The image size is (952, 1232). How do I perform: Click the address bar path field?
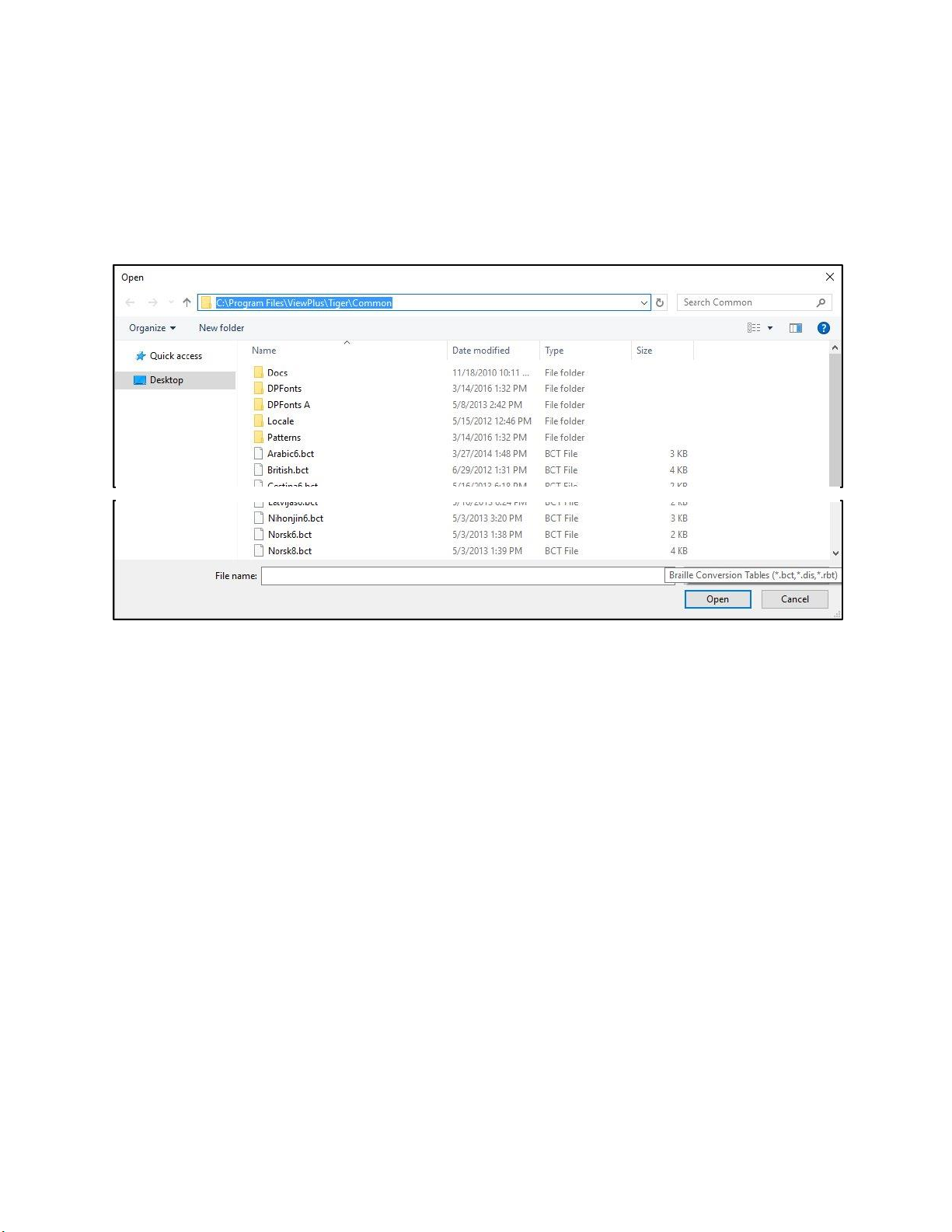click(424, 302)
